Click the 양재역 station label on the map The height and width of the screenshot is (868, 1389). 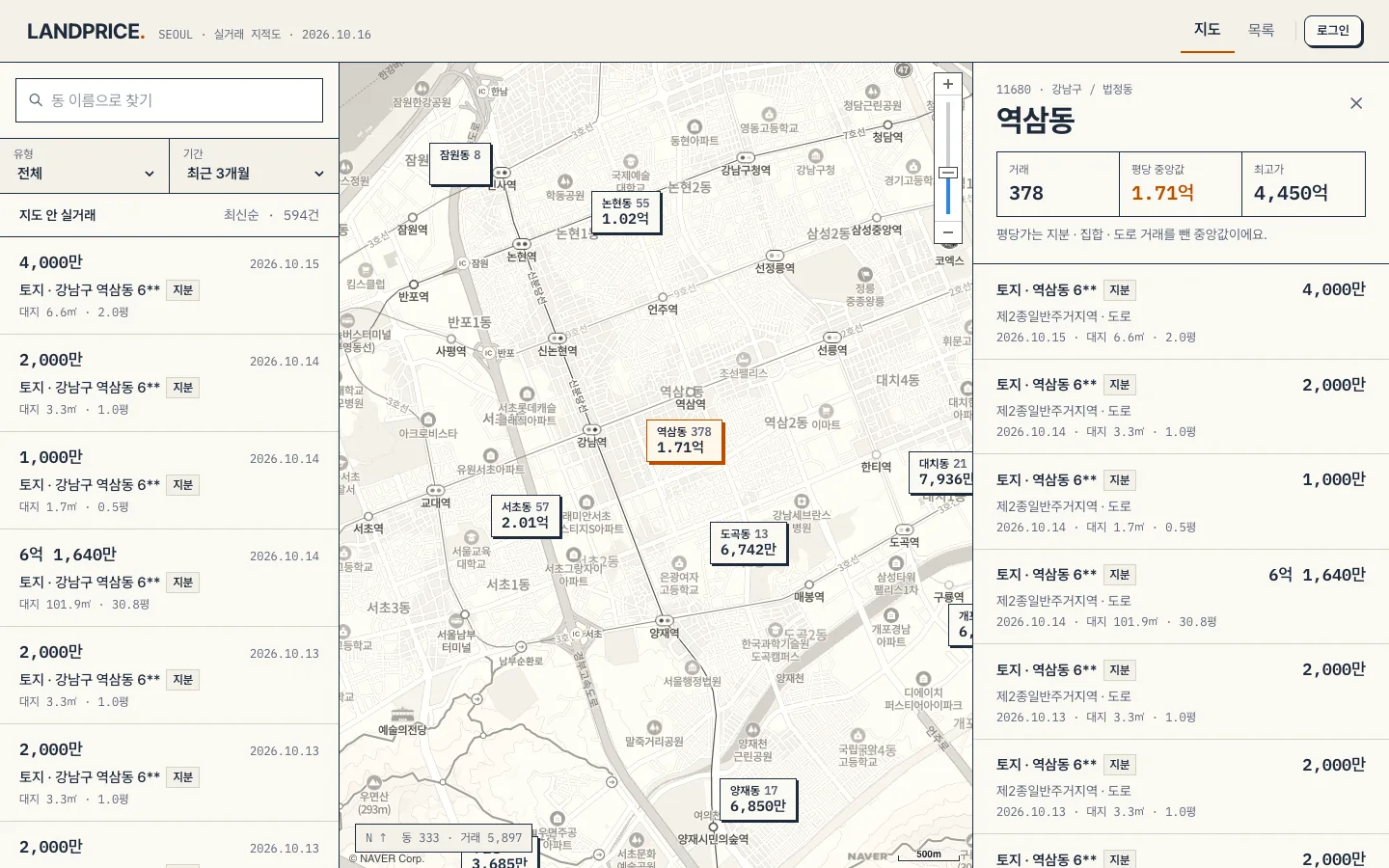(x=665, y=633)
